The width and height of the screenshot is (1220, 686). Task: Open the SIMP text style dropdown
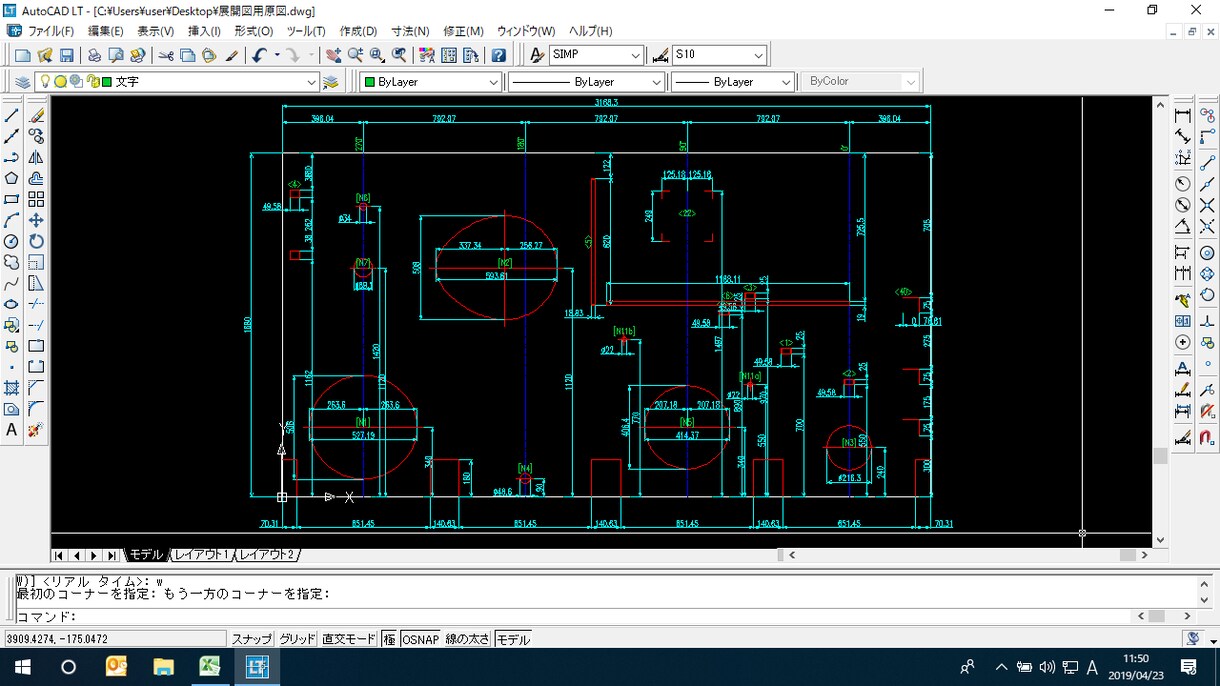(596, 55)
